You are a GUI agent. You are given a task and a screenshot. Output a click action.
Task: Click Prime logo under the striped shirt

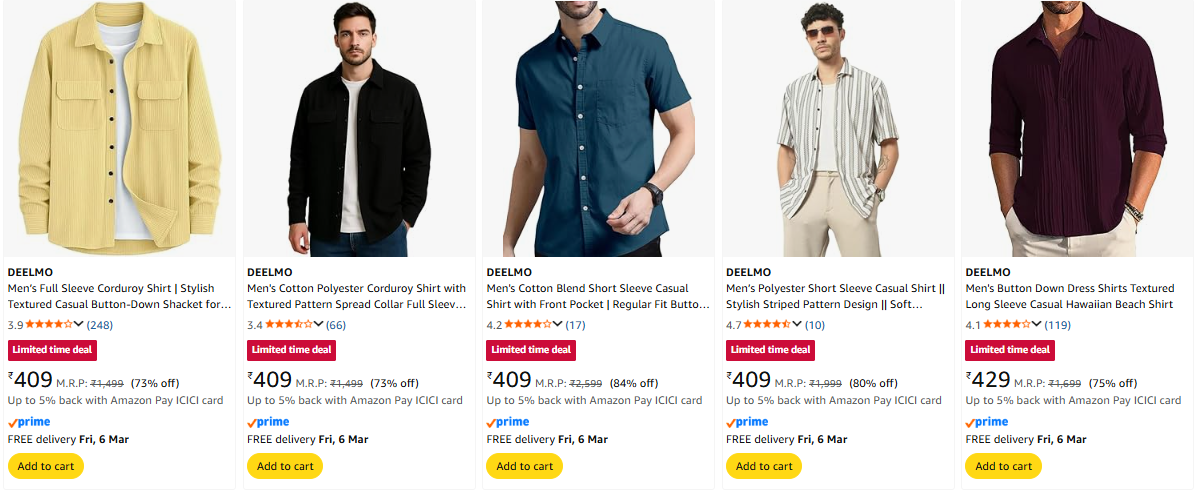(x=747, y=422)
